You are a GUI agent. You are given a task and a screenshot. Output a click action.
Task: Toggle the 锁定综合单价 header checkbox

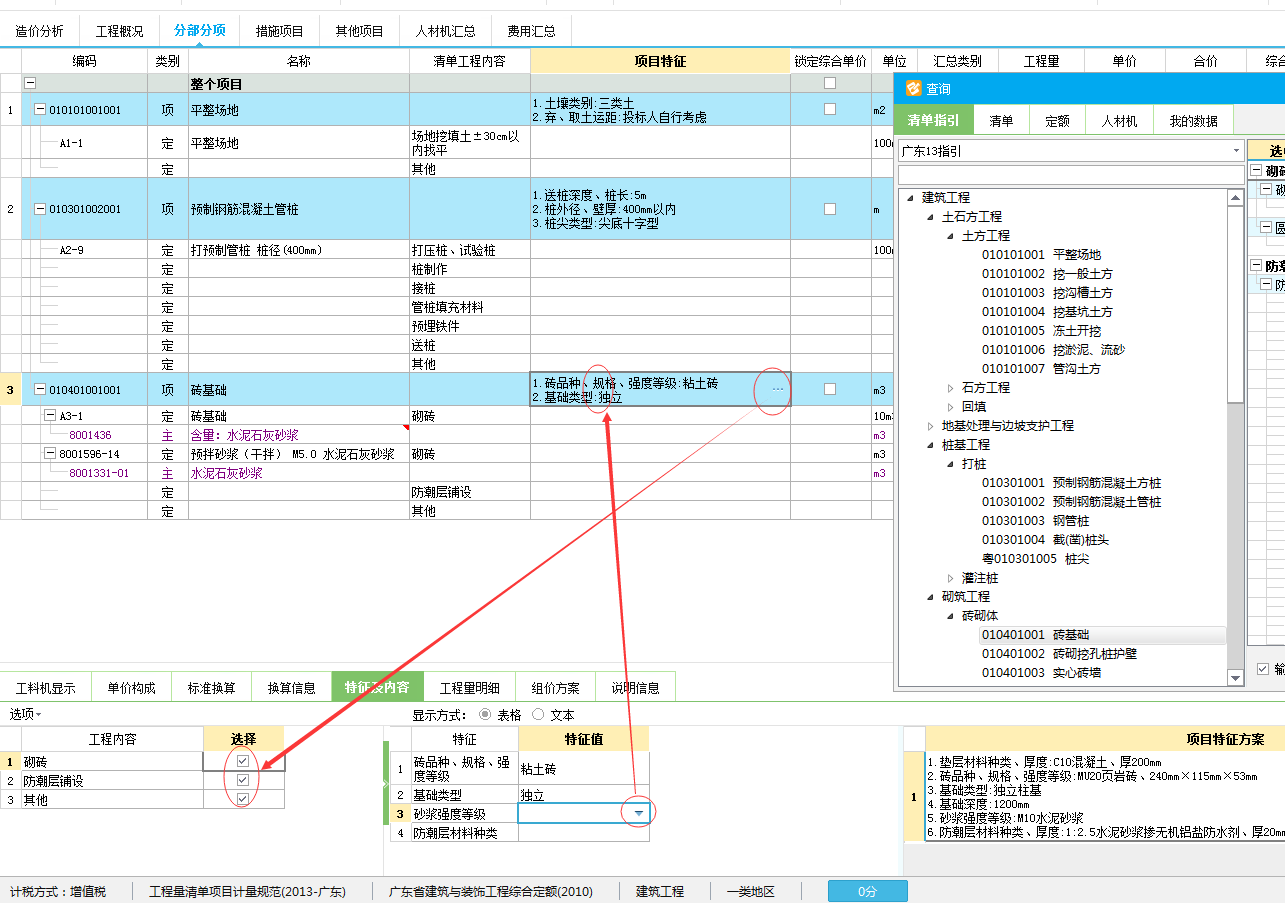click(x=829, y=84)
